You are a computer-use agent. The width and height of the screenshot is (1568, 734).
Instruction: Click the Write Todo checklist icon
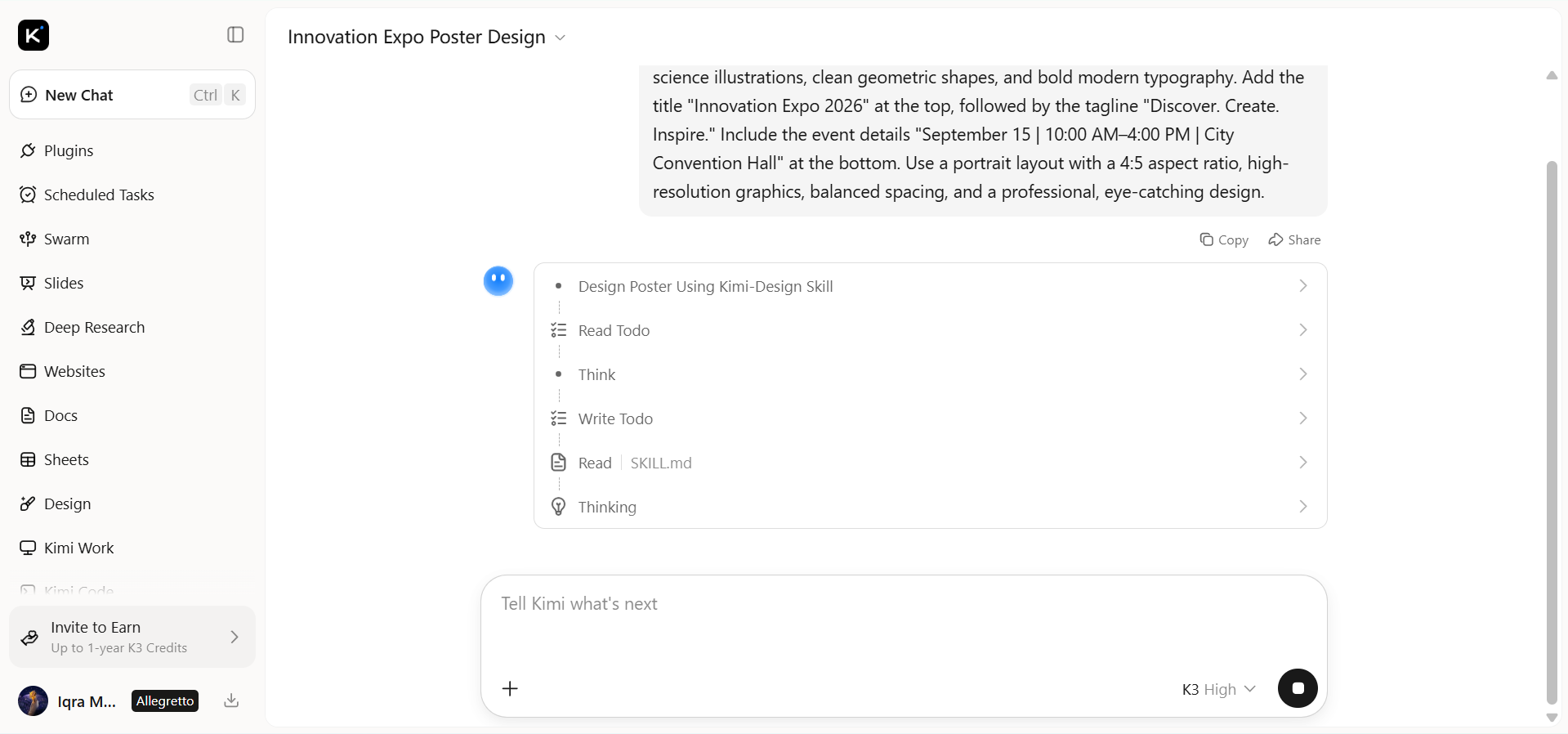click(x=559, y=418)
